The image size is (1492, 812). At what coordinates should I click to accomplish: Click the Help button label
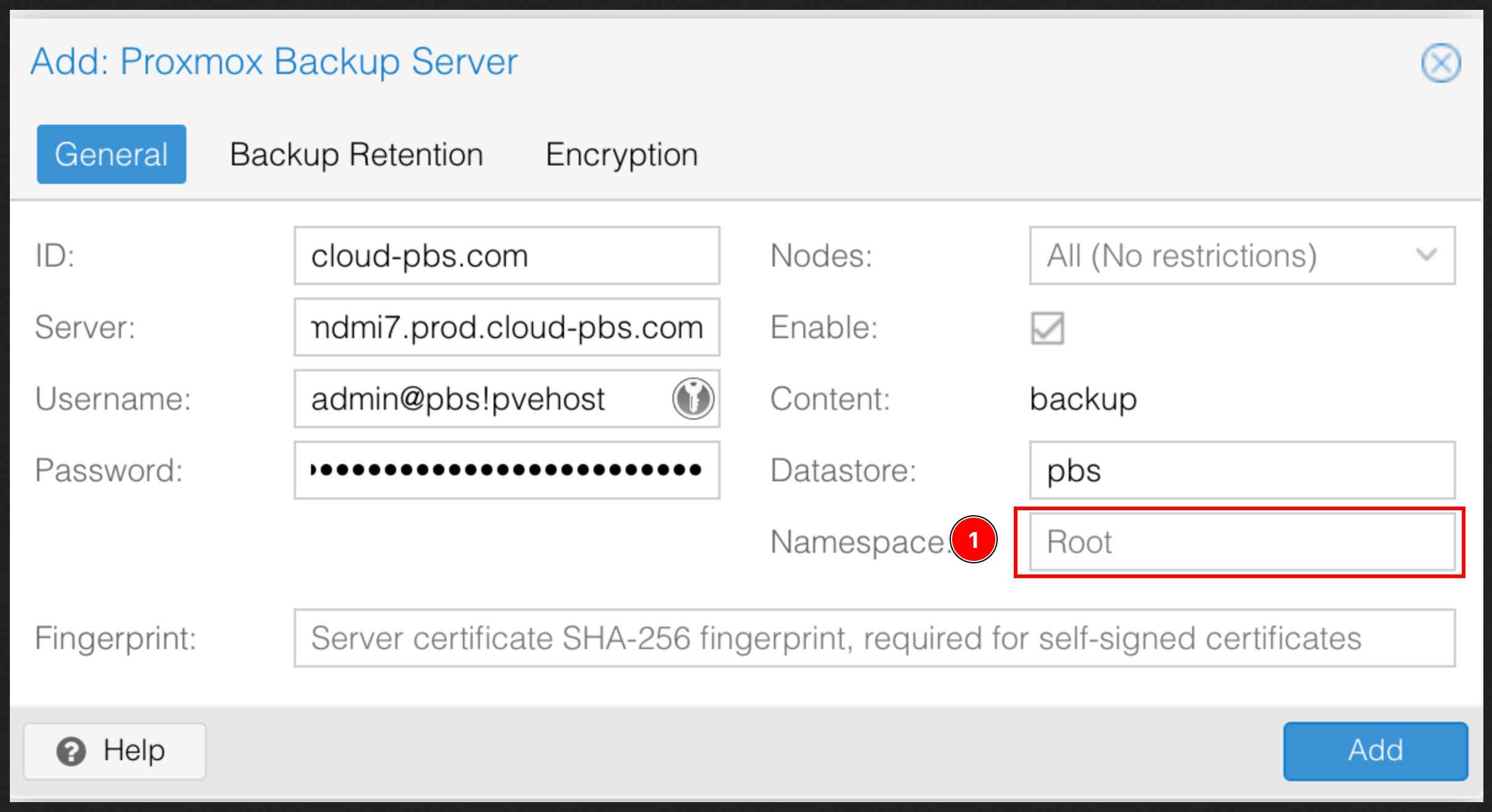(x=134, y=751)
